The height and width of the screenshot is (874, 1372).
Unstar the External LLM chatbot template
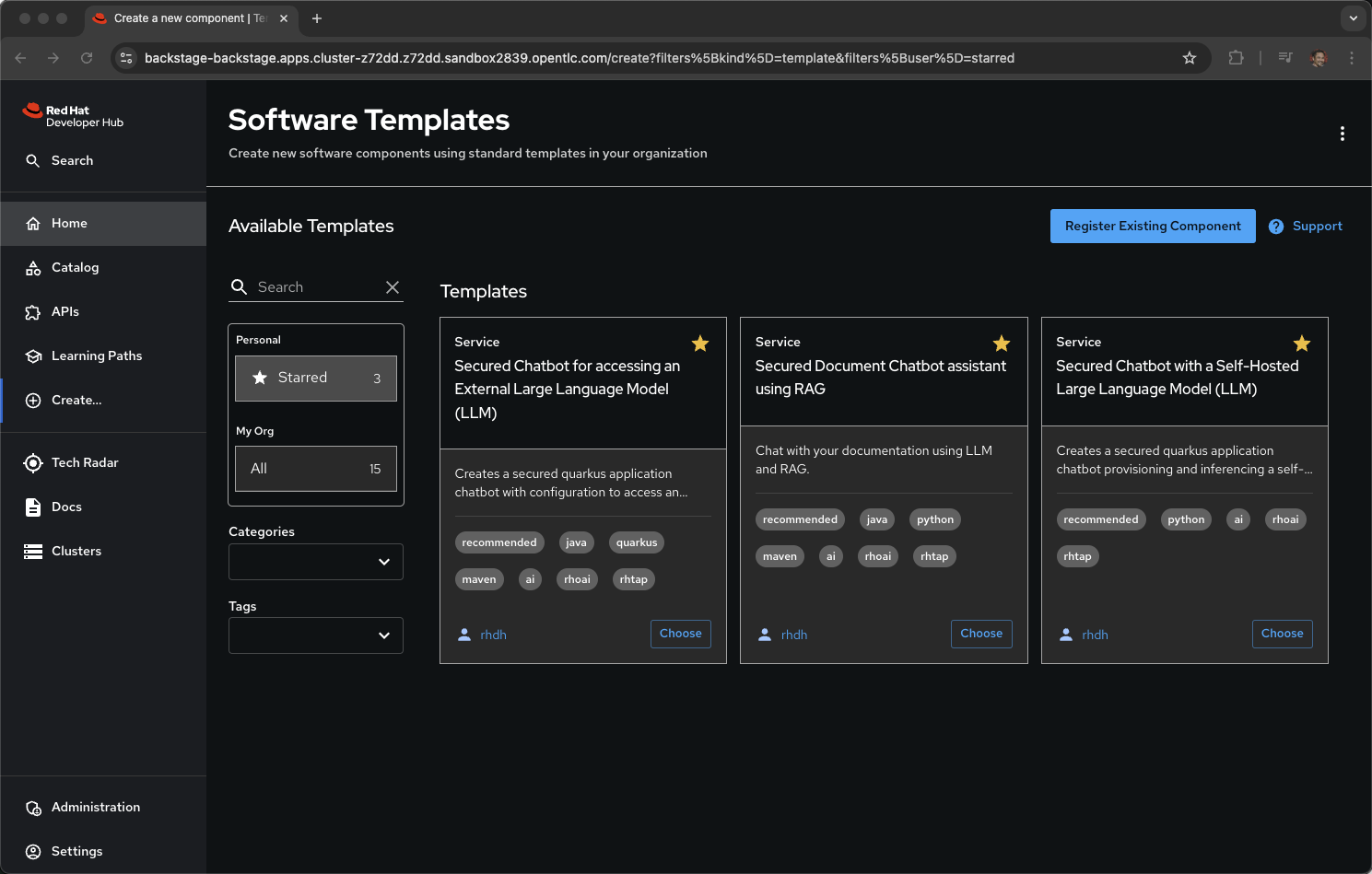pyautogui.click(x=700, y=344)
